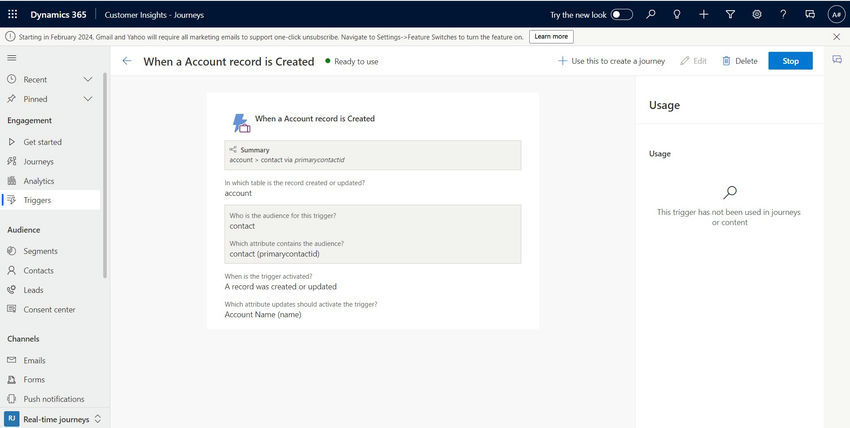Click Use this to create a journey
This screenshot has height=428, width=850.
point(611,61)
